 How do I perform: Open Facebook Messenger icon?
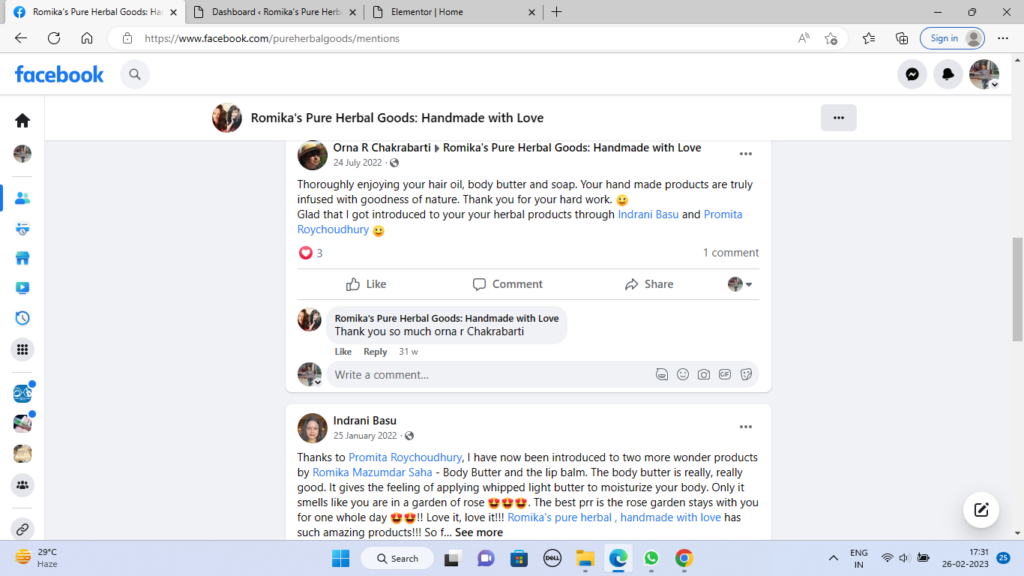[x=912, y=74]
